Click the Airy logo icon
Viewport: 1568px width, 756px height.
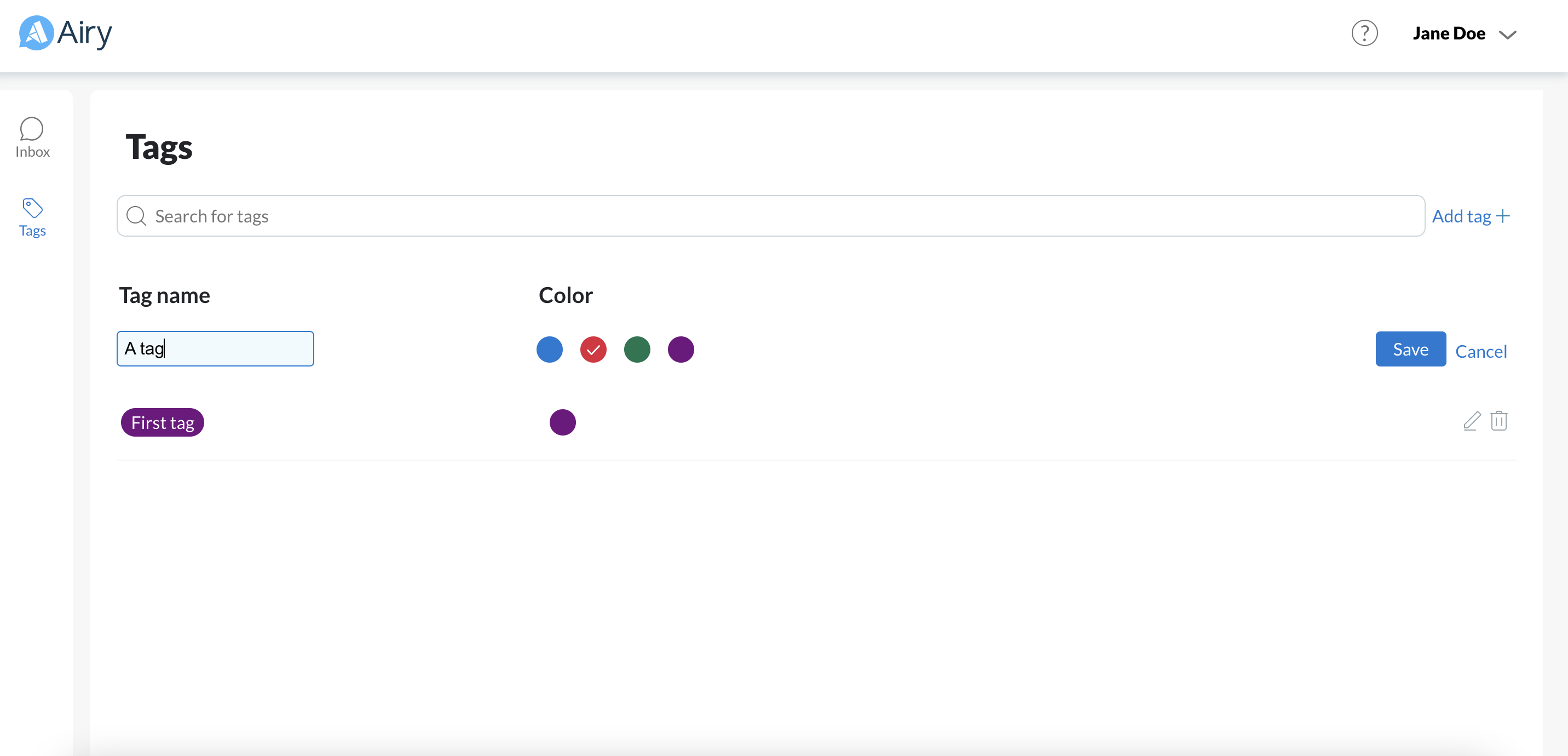pyautogui.click(x=36, y=33)
